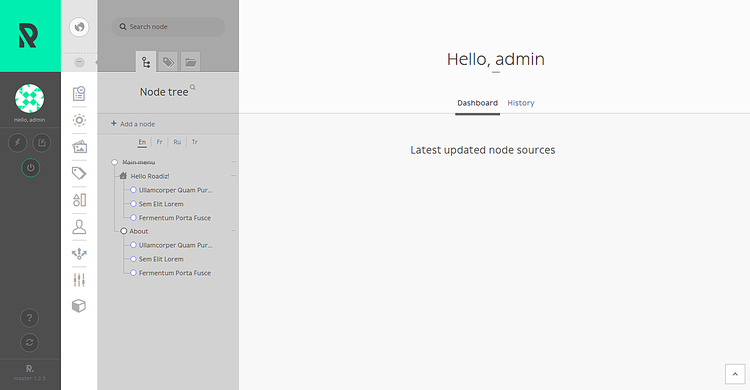Click circle icon of Main menu node

[114, 162]
